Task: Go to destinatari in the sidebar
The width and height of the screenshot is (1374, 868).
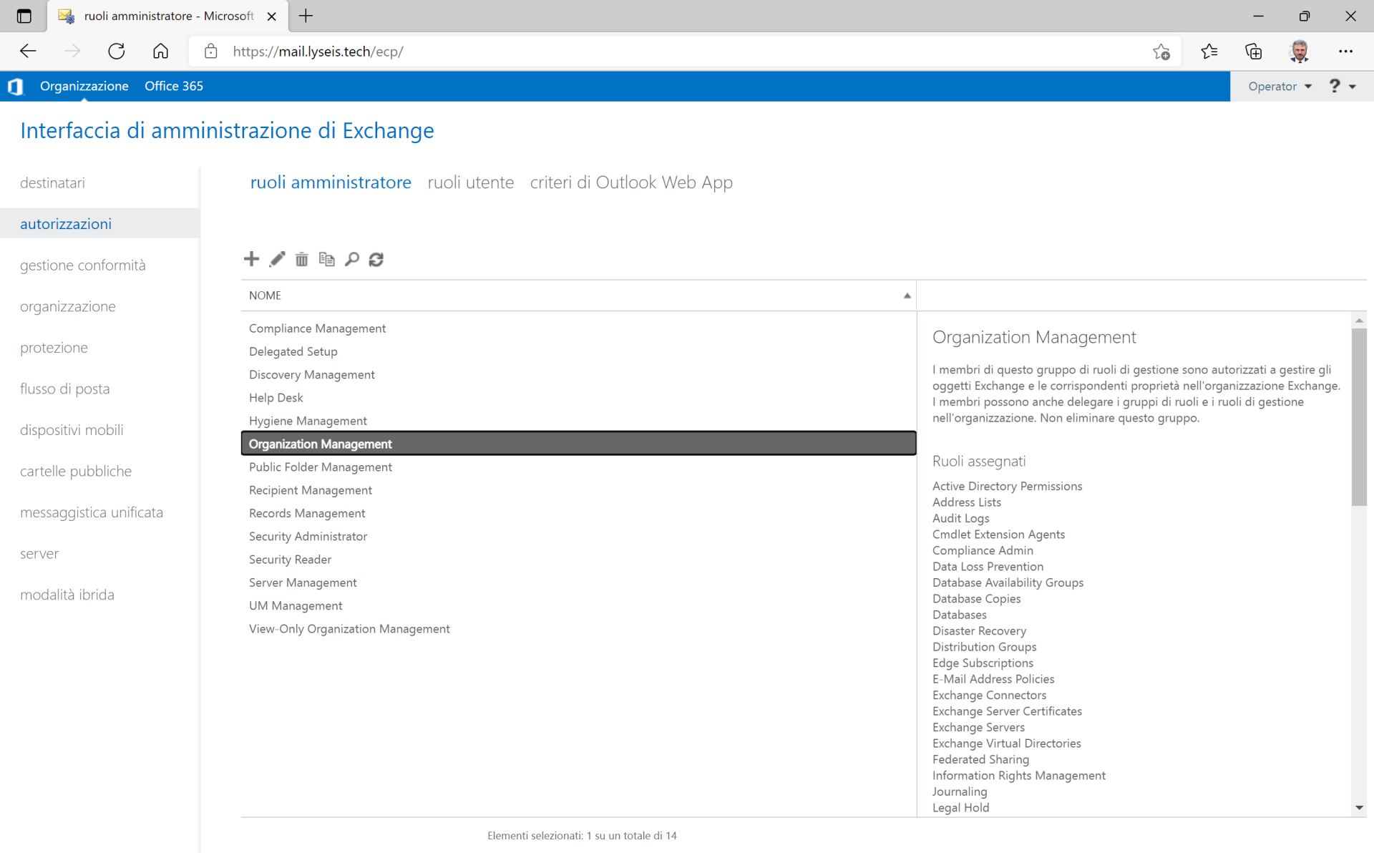Action: coord(52,182)
